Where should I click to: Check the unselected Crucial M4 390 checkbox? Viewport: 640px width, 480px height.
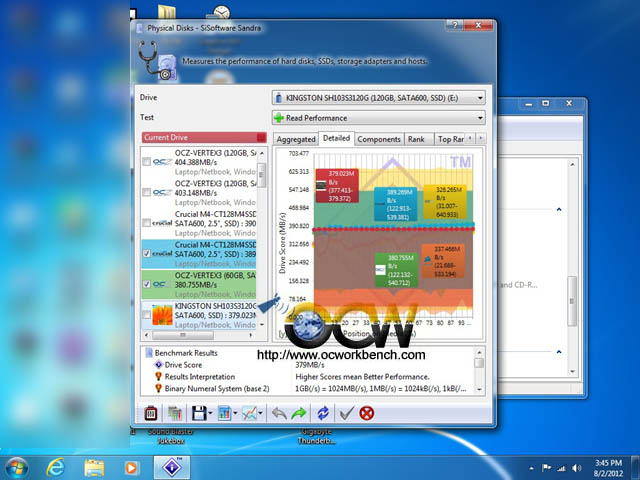[x=147, y=223]
